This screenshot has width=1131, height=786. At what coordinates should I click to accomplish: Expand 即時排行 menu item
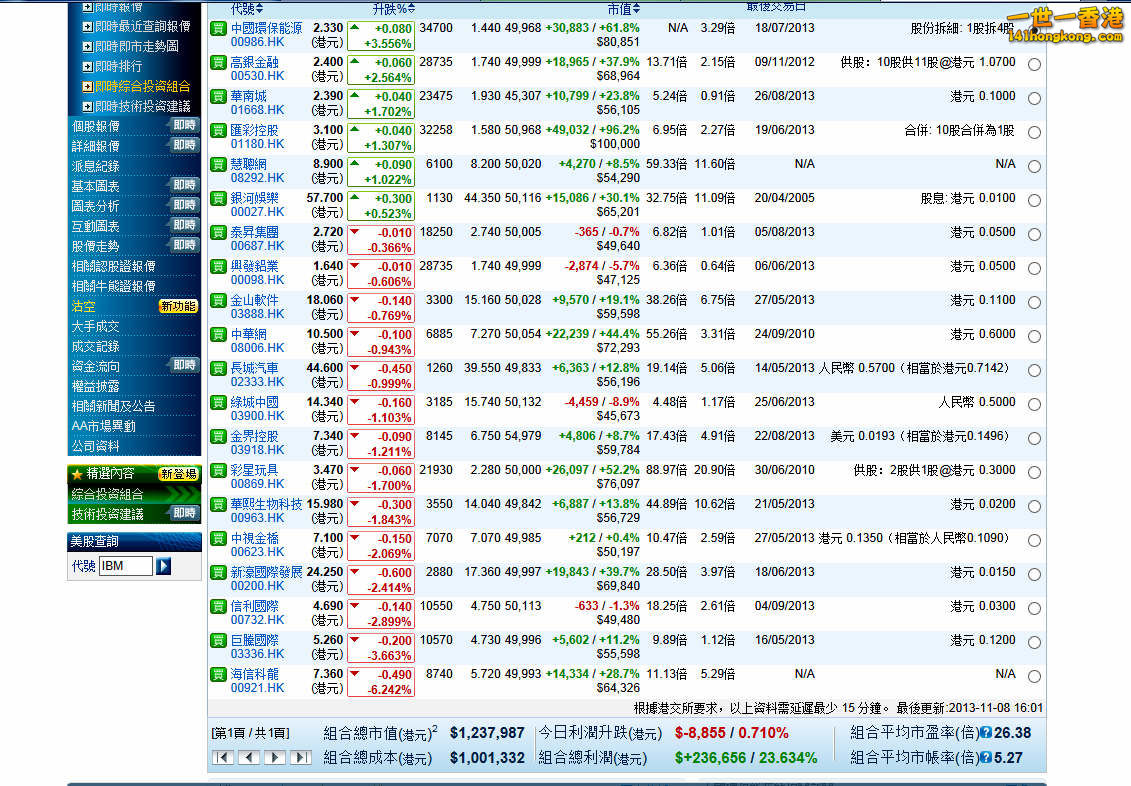click(x=113, y=66)
